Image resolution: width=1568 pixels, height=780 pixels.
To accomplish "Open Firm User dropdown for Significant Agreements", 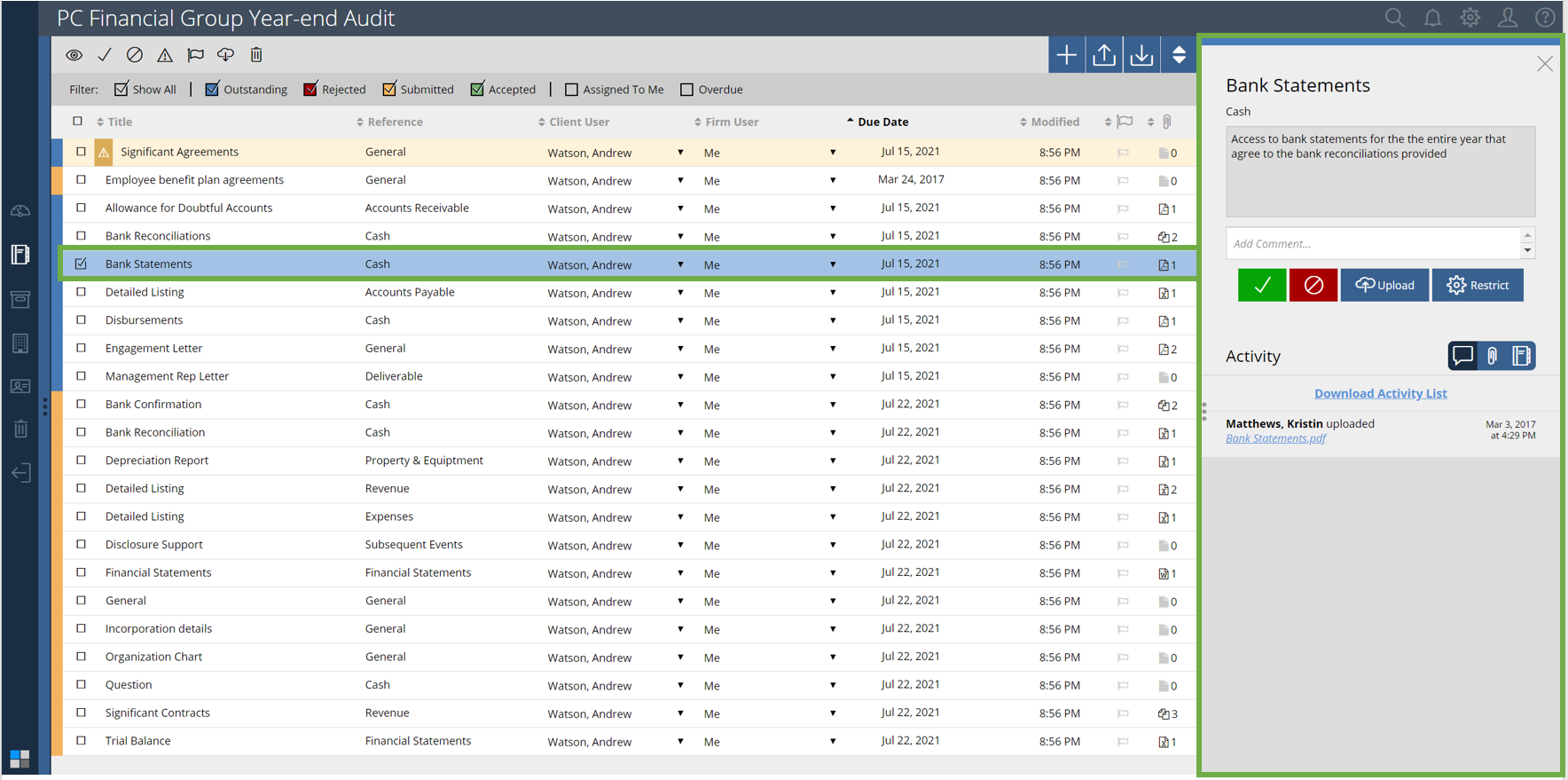I will pyautogui.click(x=833, y=153).
